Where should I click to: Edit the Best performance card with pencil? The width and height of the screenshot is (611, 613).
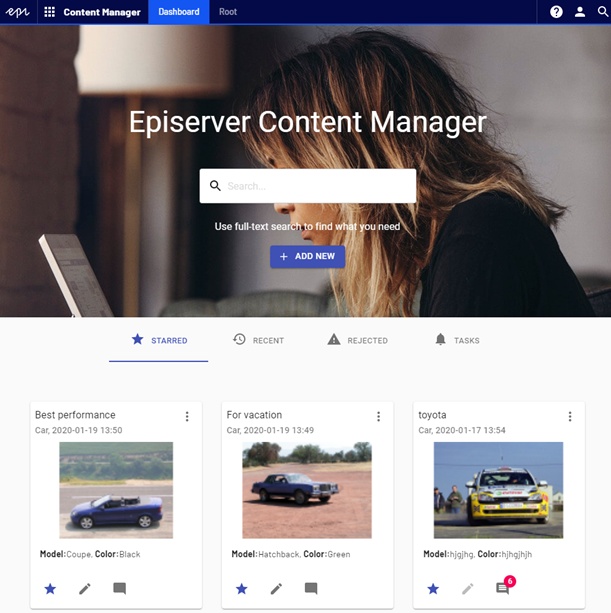(85, 589)
